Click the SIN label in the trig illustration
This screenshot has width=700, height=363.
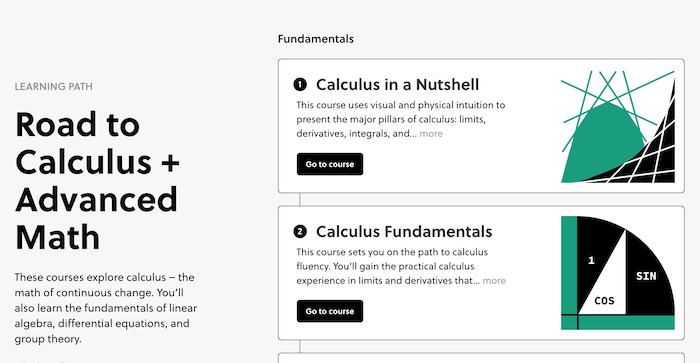[646, 276]
